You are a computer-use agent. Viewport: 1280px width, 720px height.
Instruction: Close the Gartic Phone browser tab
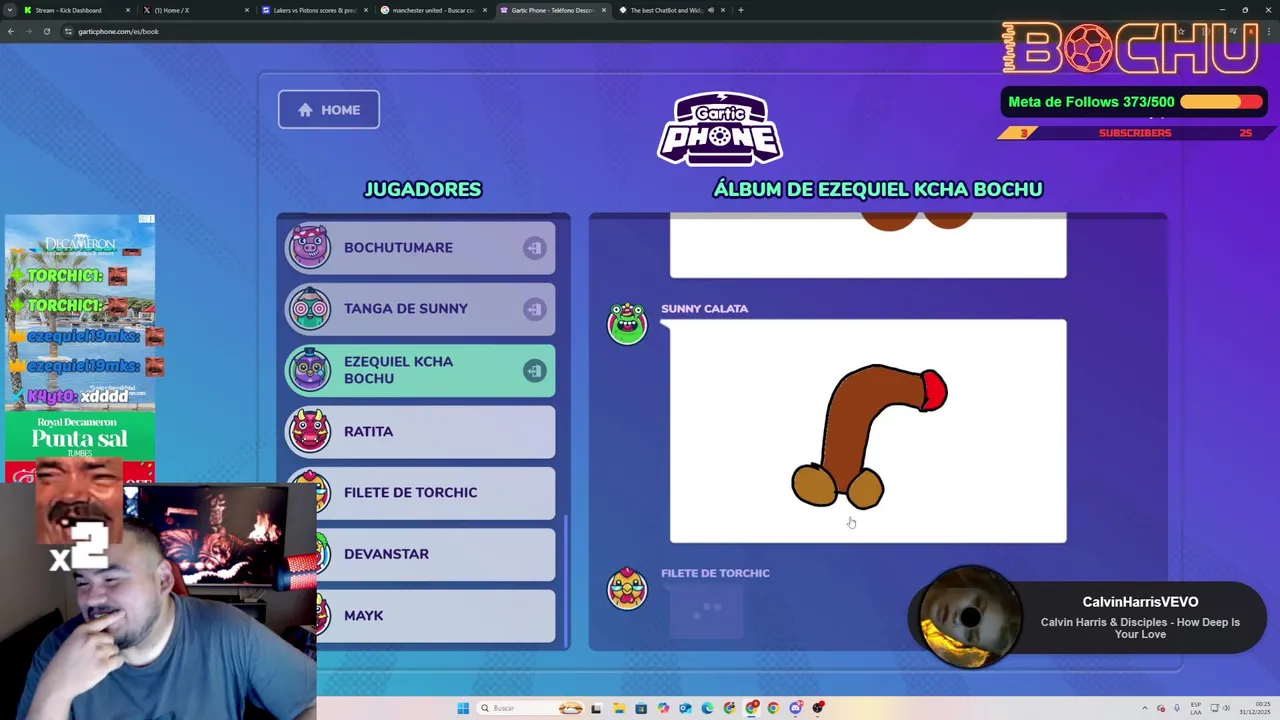pos(604,10)
